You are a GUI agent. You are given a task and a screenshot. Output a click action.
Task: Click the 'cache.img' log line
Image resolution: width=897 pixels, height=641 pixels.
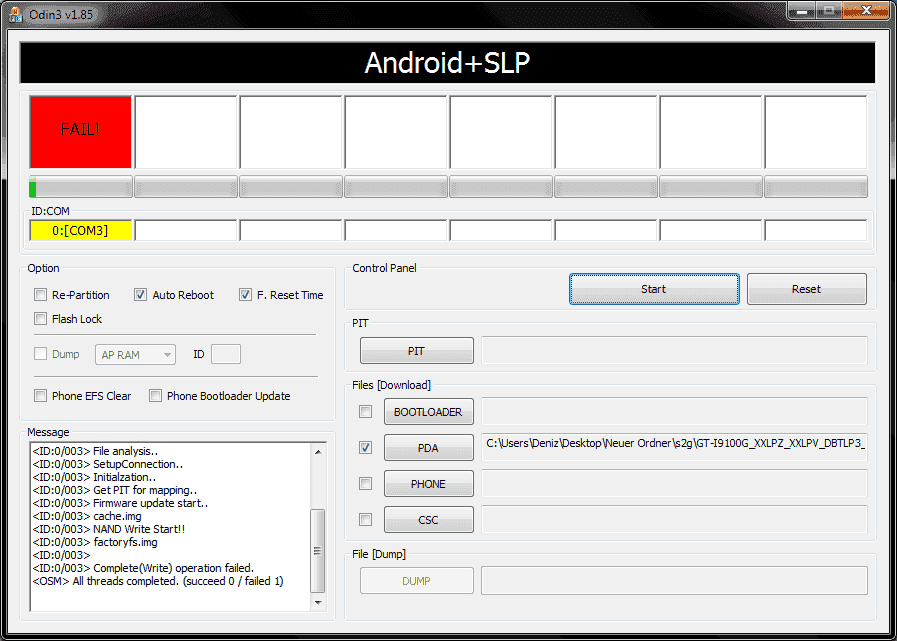[x=87, y=516]
